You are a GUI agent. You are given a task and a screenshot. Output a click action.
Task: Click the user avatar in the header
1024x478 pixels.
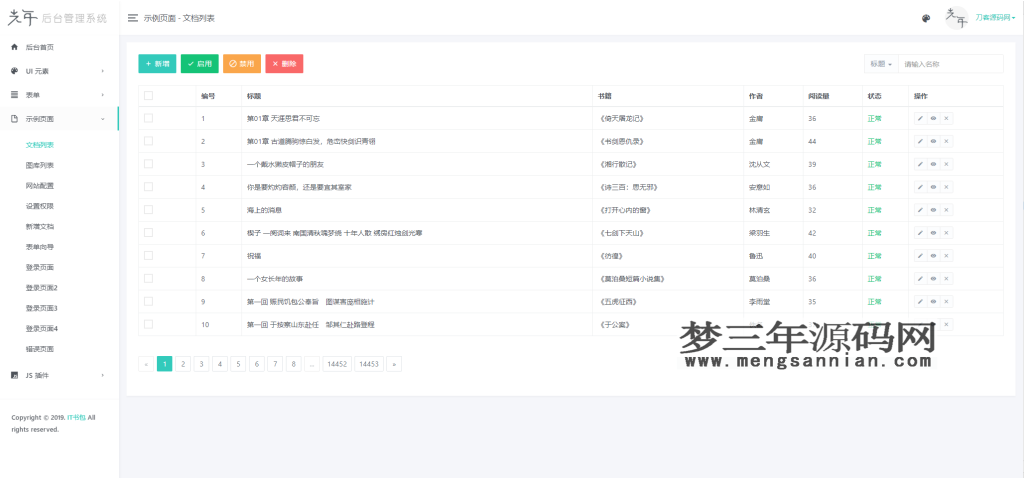957,18
